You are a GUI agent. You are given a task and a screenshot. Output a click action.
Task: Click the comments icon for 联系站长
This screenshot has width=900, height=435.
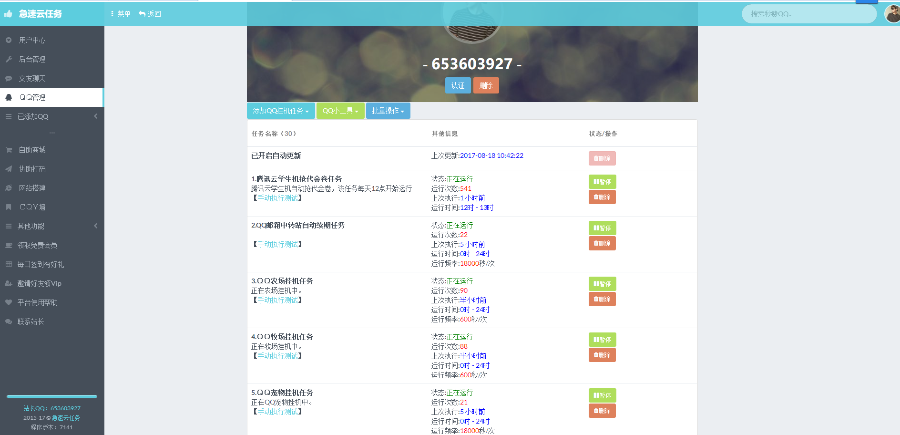(x=8, y=321)
